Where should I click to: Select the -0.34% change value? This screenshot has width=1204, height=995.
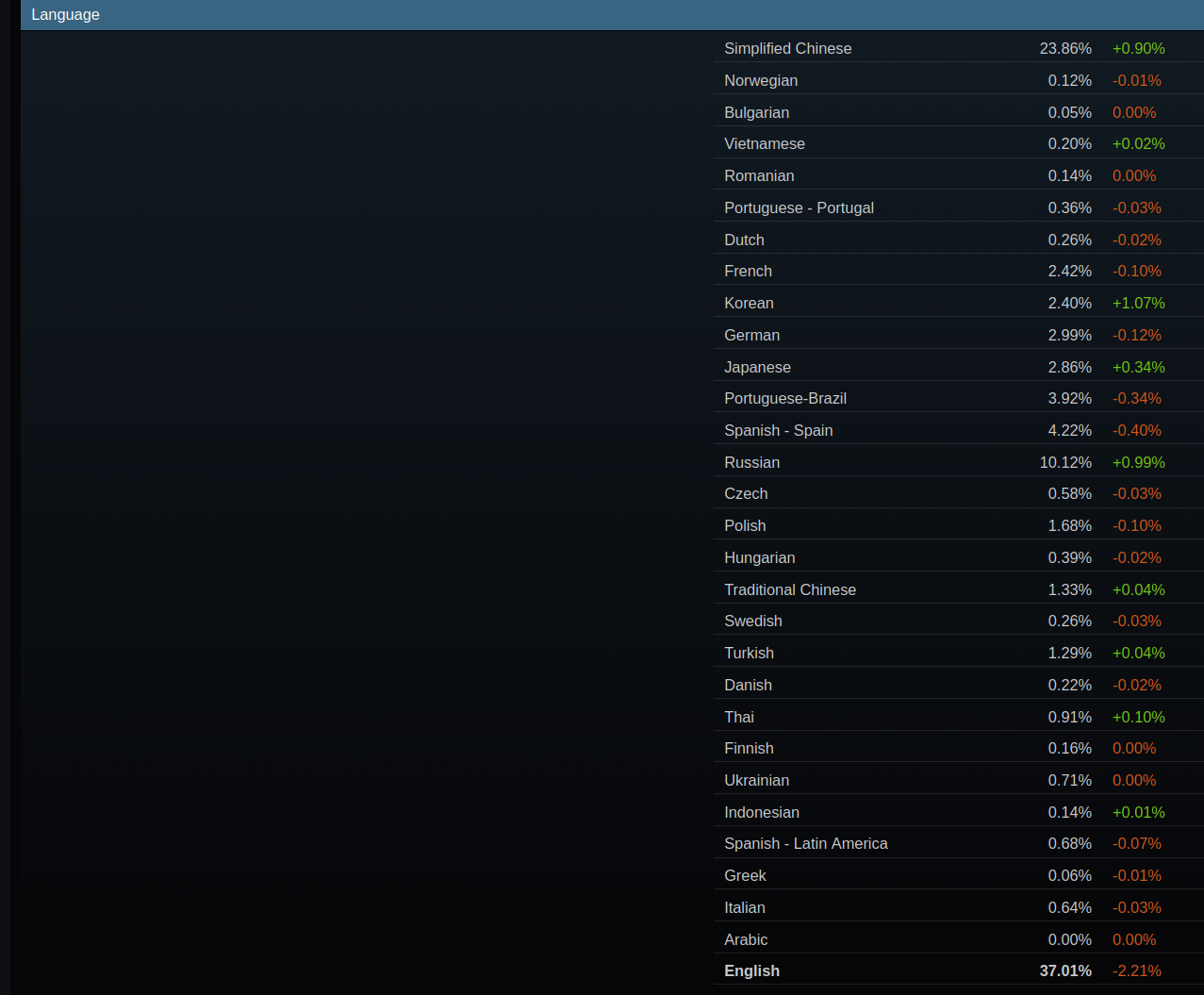(1137, 398)
